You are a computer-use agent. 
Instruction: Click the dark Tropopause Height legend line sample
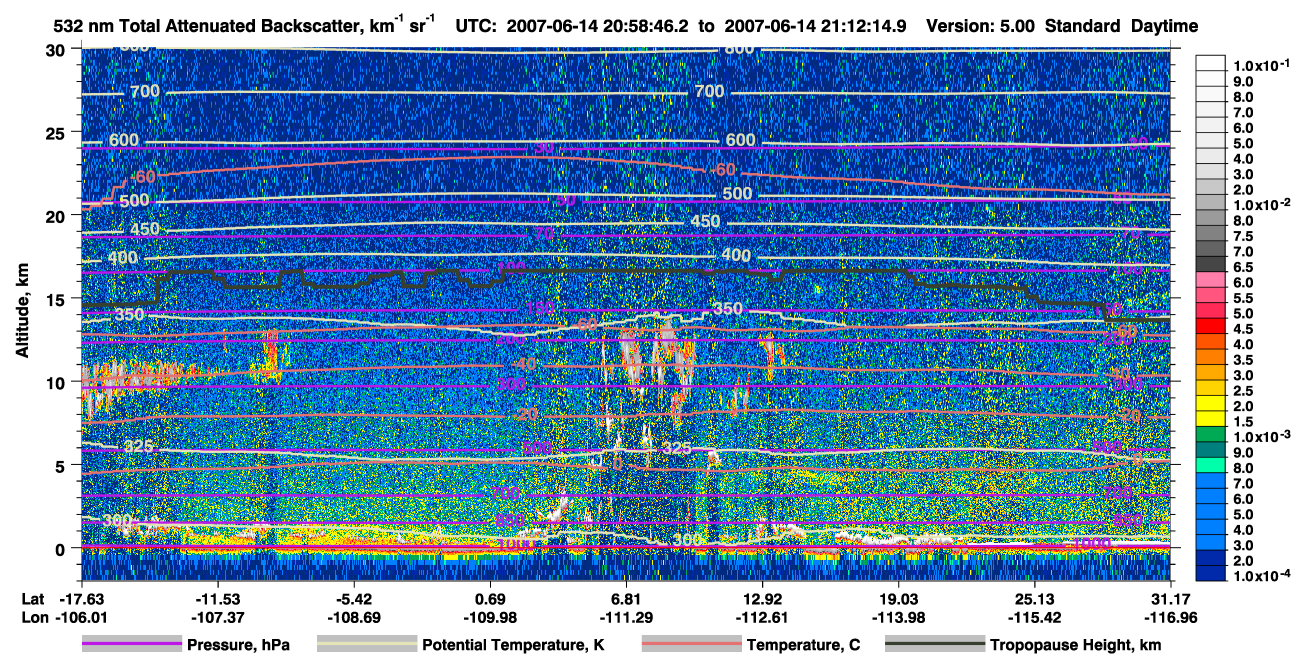[x=935, y=645]
